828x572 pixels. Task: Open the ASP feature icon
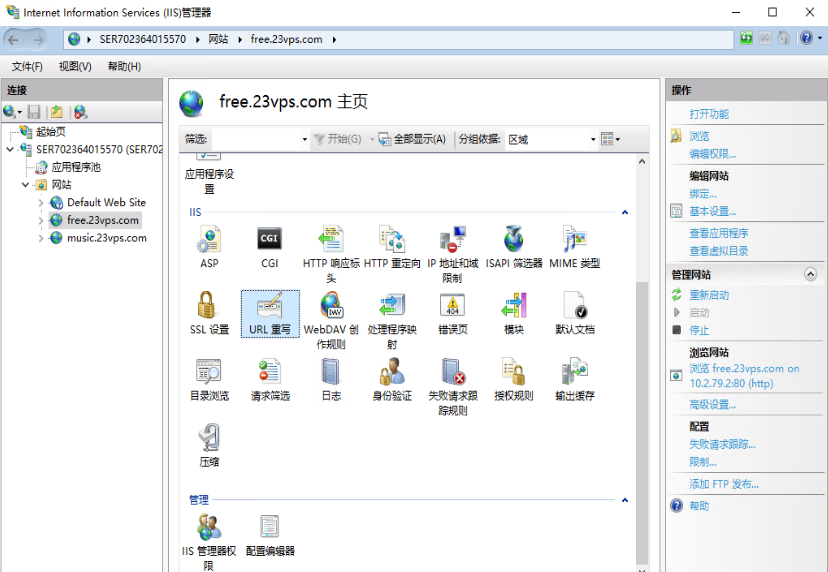pos(209,247)
